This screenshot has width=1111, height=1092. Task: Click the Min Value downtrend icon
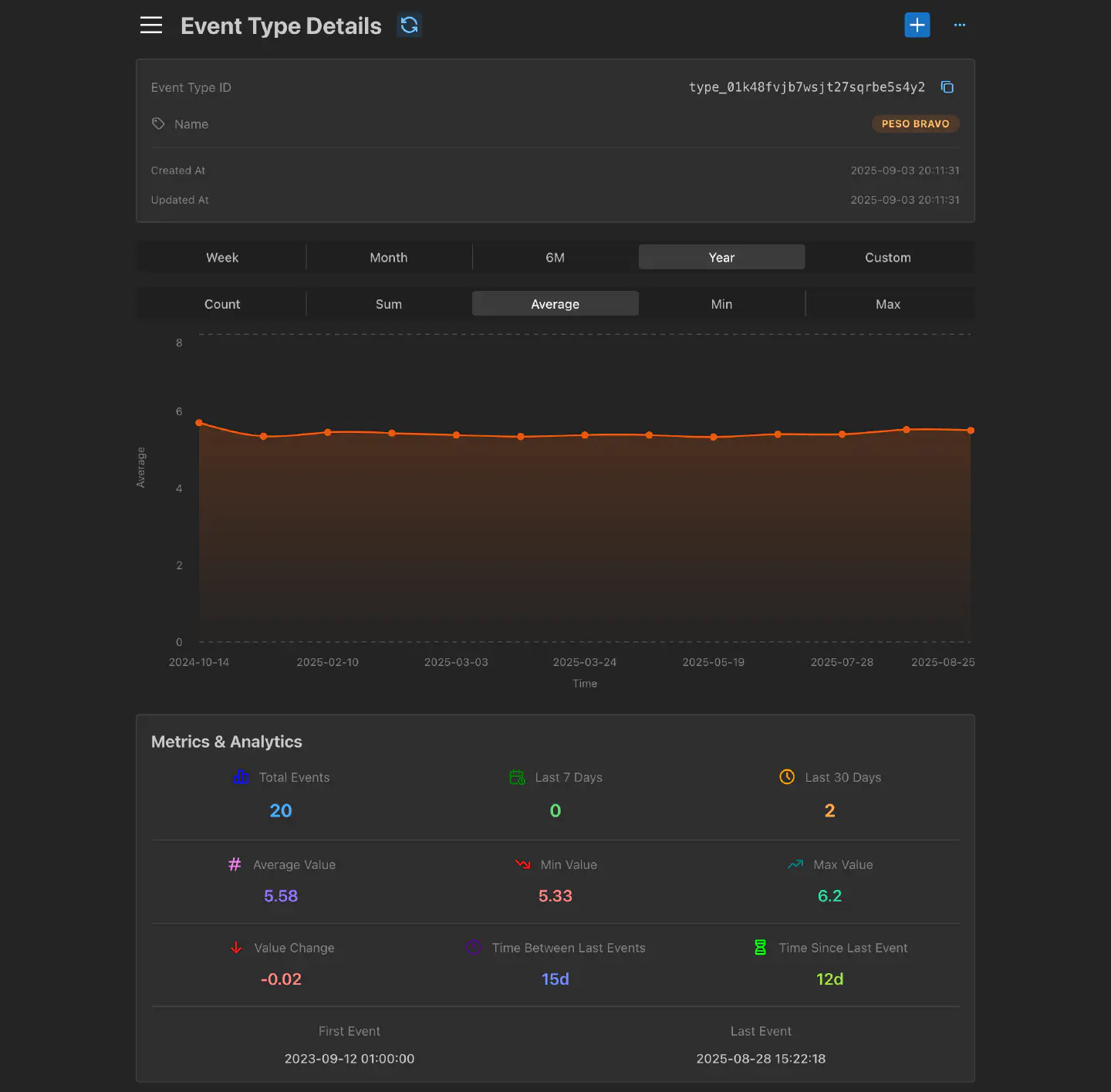pos(522,864)
